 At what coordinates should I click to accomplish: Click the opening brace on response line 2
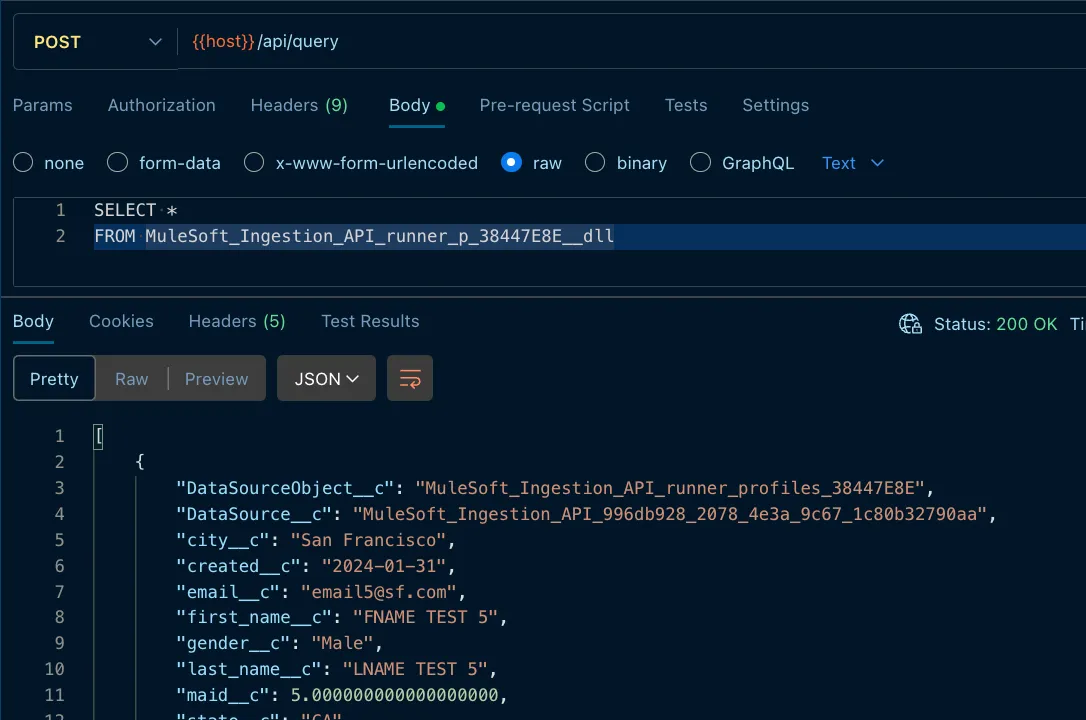point(140,462)
